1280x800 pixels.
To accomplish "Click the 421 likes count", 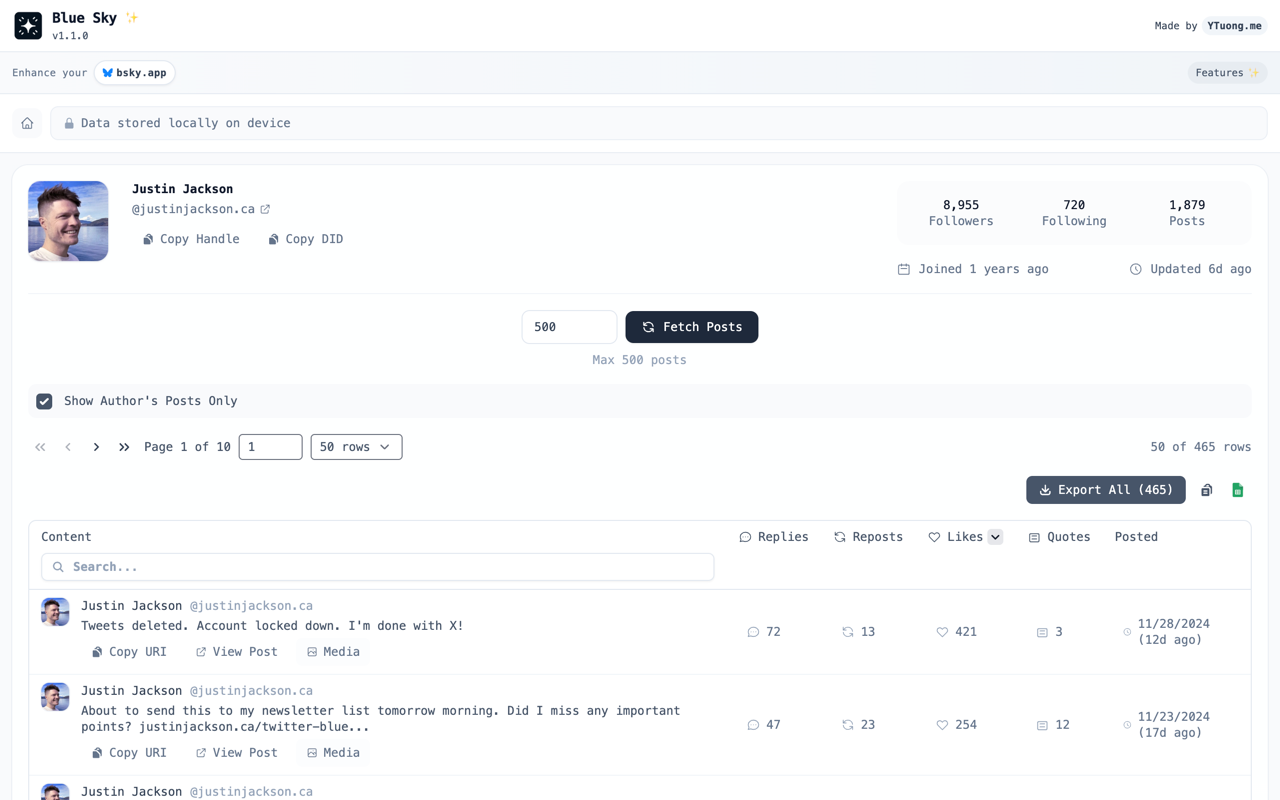I will point(956,632).
